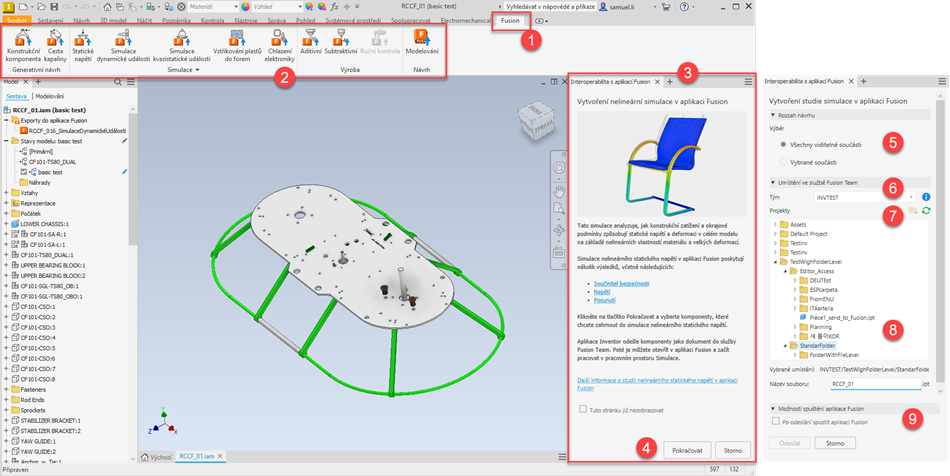Click Storno in nonlinear simulation panel
Image resolution: width=950 pixels, height=476 pixels.
point(732,451)
